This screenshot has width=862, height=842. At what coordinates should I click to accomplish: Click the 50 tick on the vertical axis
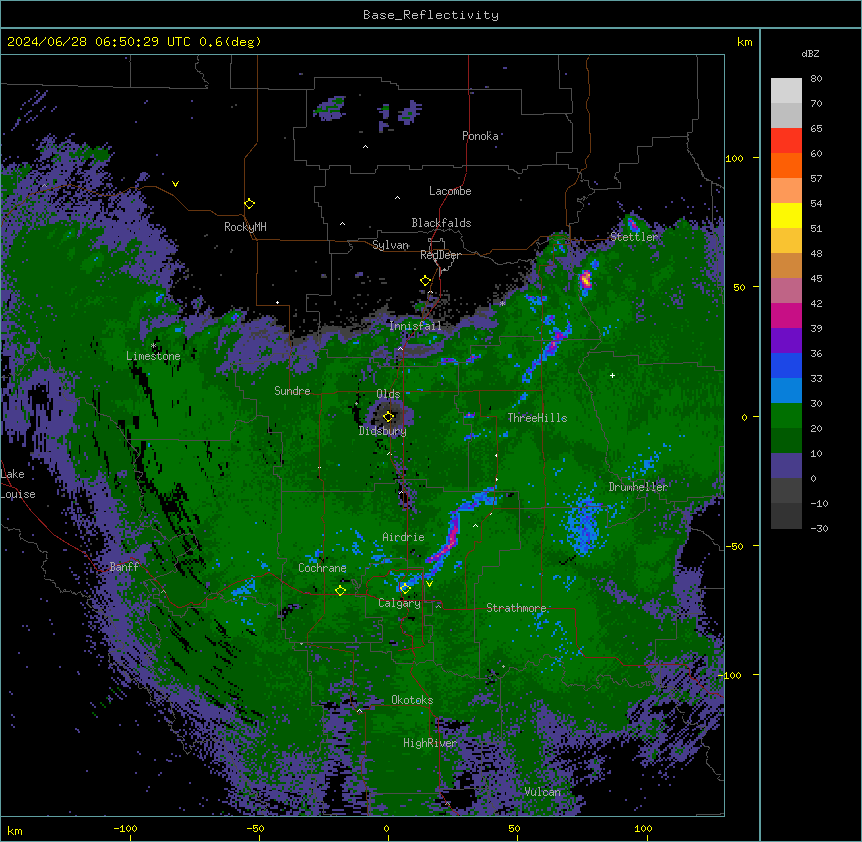tap(739, 287)
